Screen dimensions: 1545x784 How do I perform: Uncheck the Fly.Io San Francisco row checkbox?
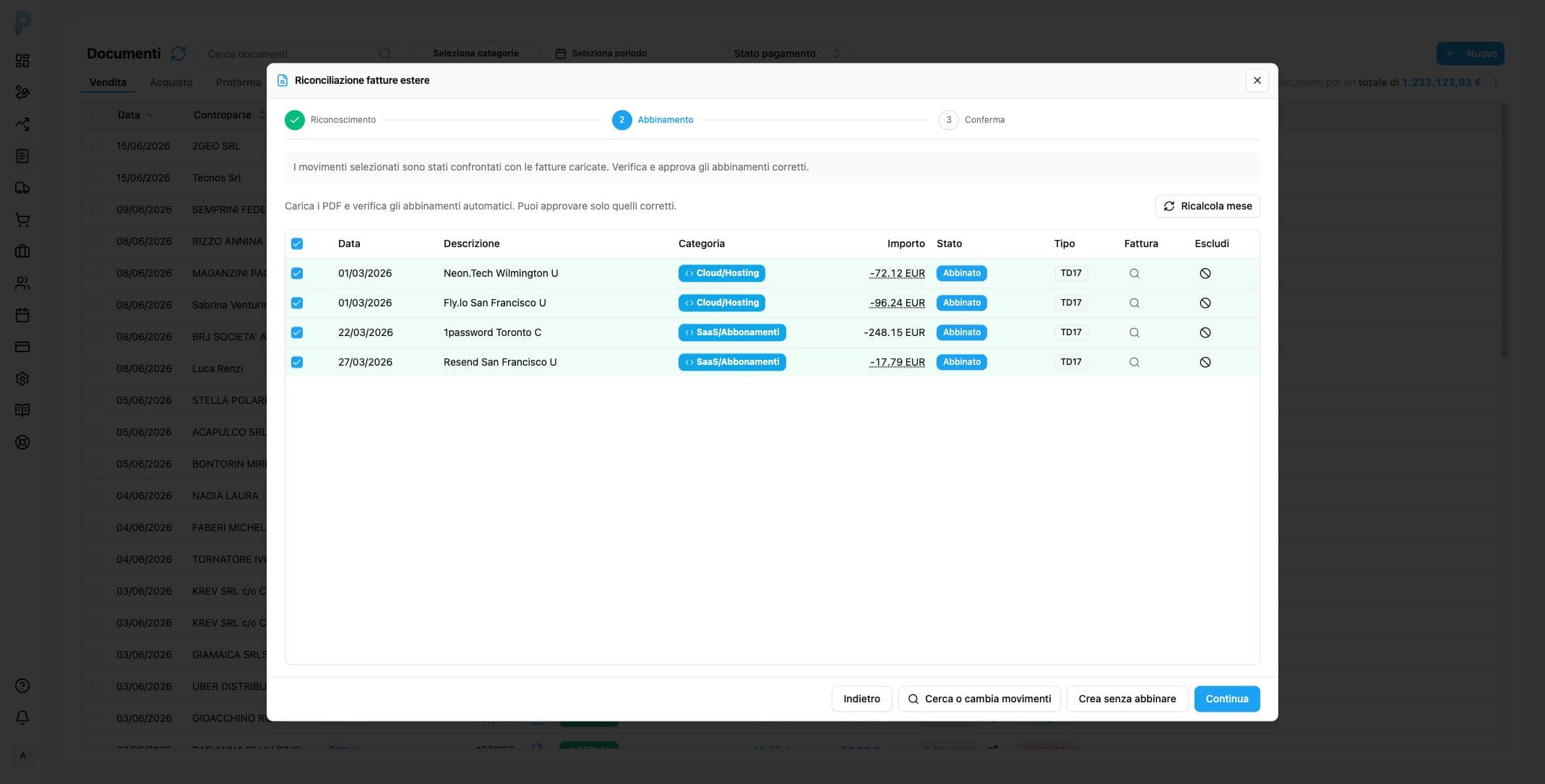coord(297,303)
